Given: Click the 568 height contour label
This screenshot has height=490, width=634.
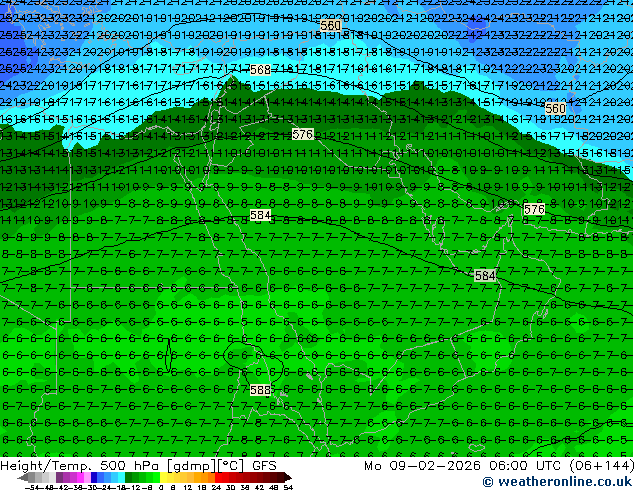Looking at the screenshot, I should [x=260, y=70].
